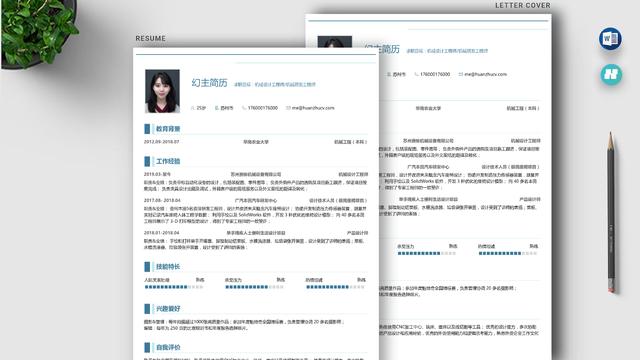640x360 pixels.
Task: Click the 工作经验 section header marker
Action: point(147,161)
